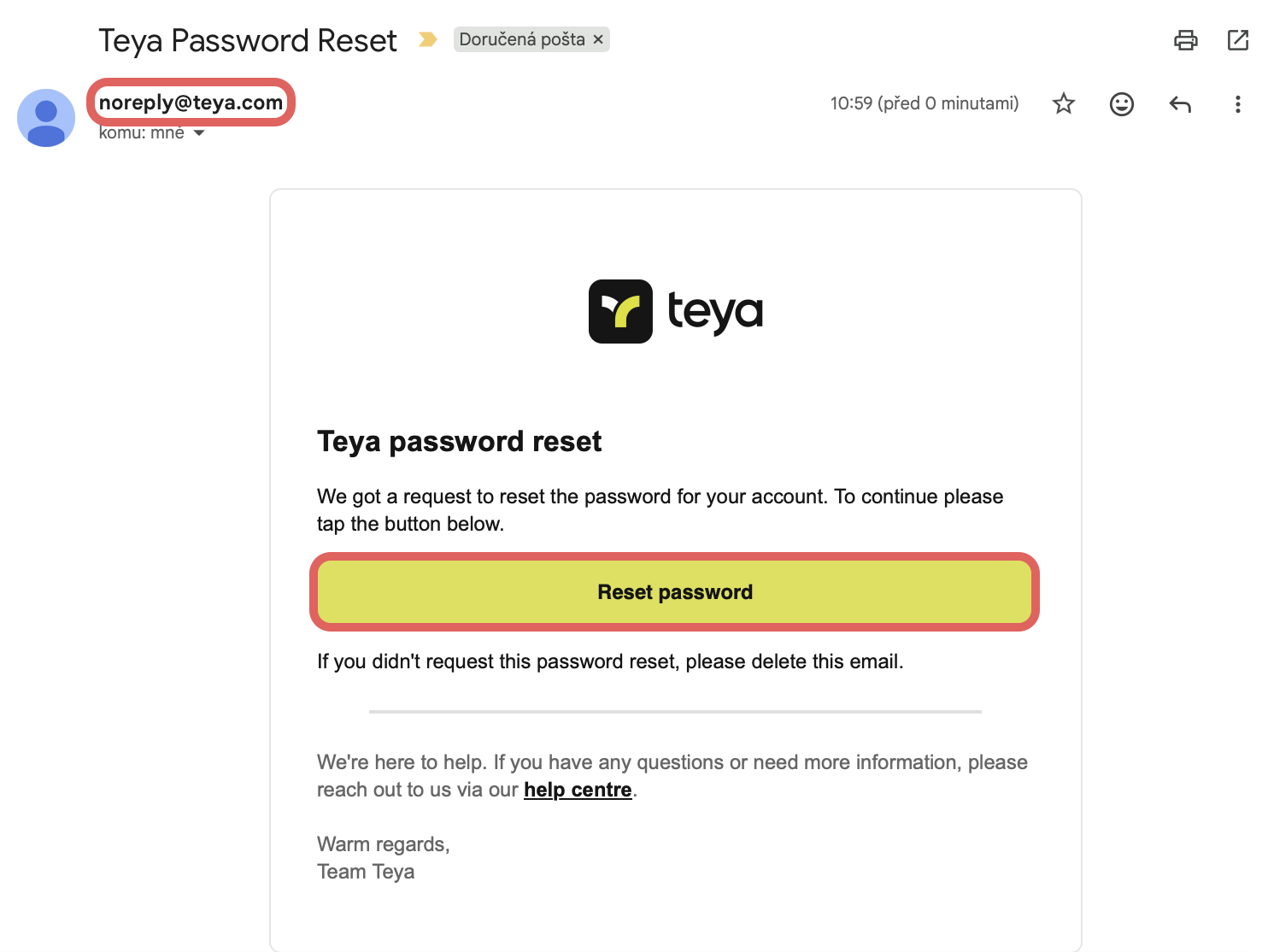Print this email
This screenshot has width=1268, height=952.
(x=1185, y=40)
